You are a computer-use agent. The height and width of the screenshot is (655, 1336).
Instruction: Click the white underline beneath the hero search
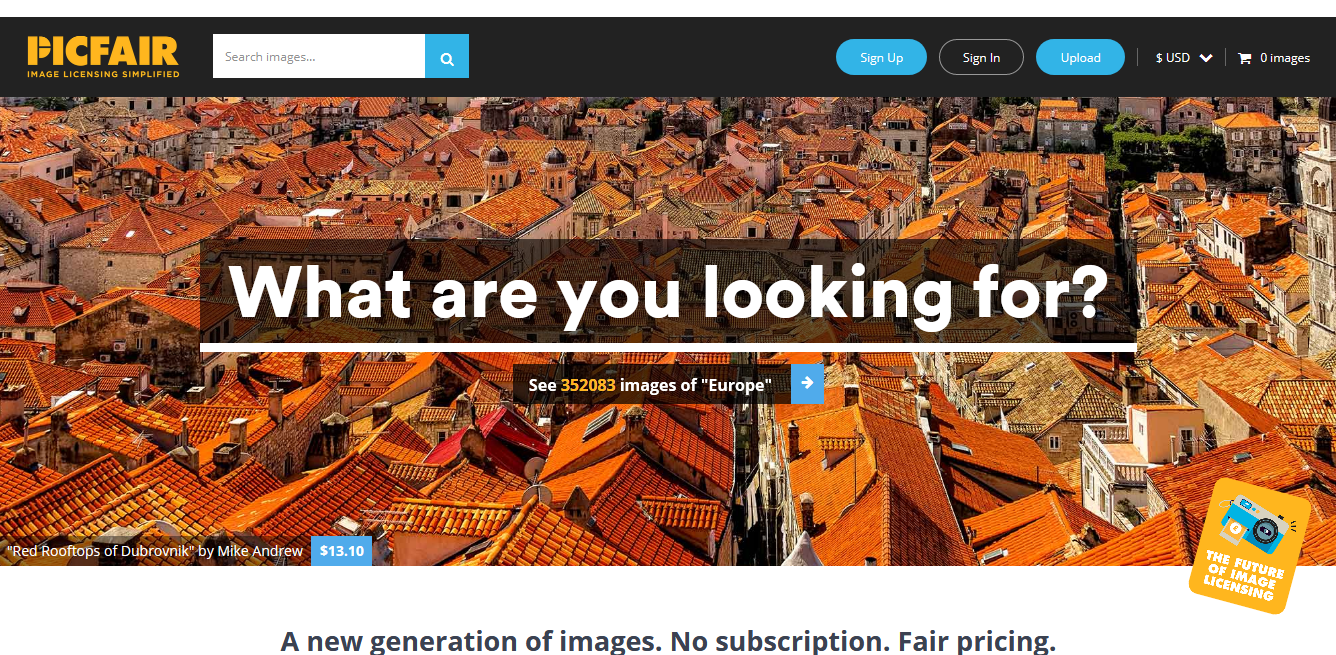pyautogui.click(x=668, y=347)
